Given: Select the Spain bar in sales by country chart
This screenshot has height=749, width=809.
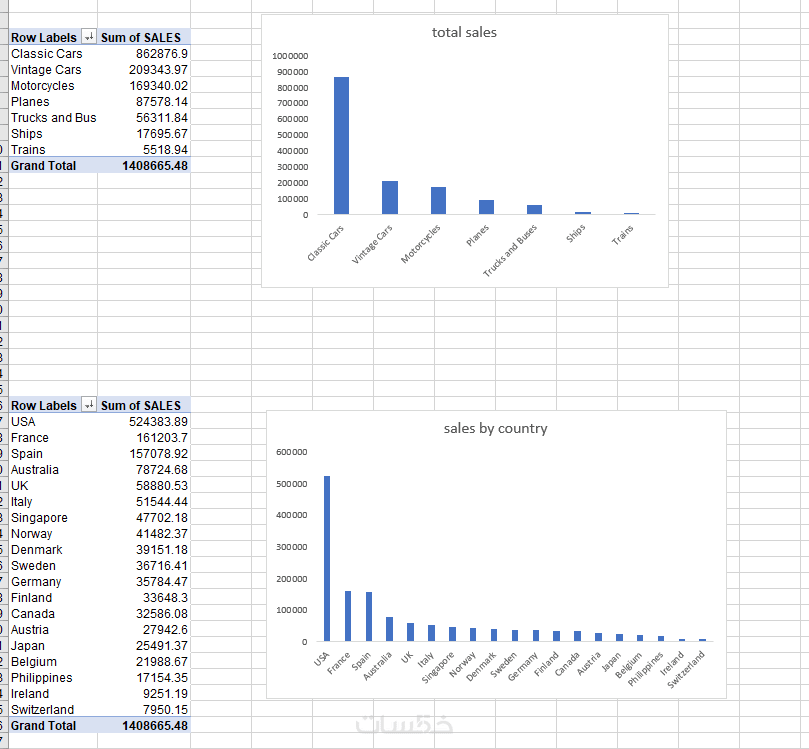Looking at the screenshot, I should click(369, 616).
